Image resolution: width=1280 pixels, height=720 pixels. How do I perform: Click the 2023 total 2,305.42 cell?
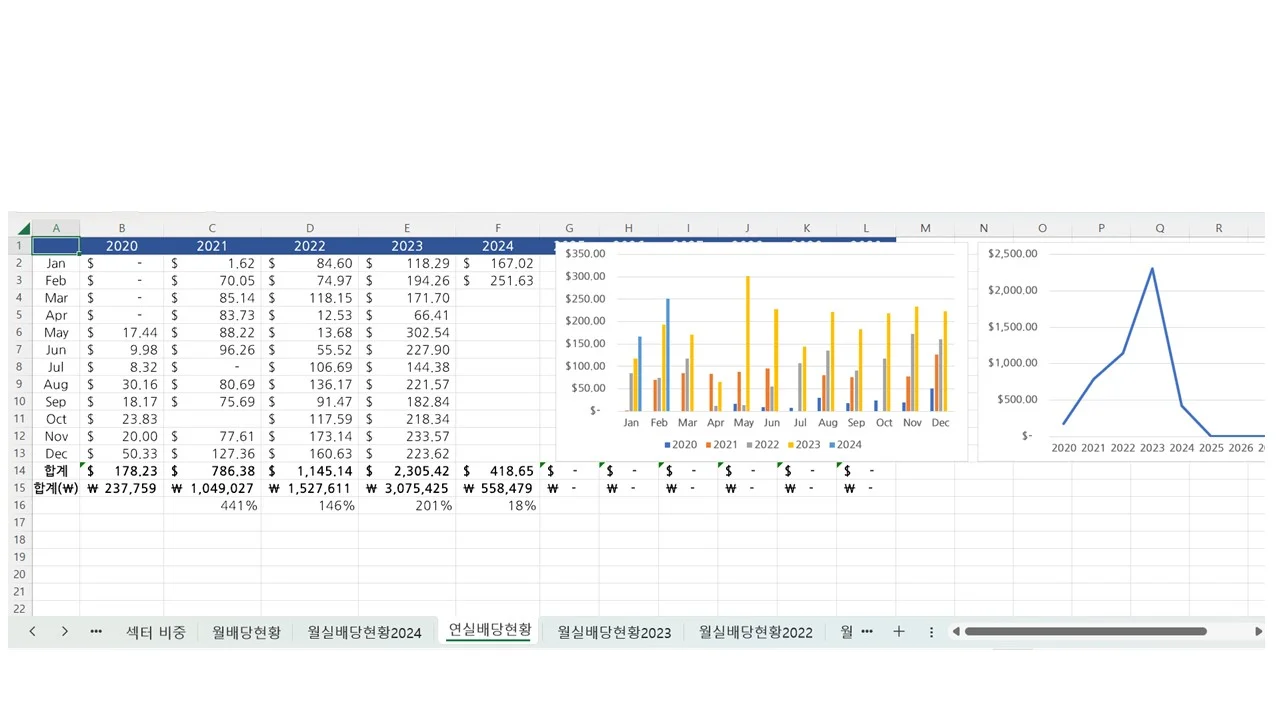407,471
